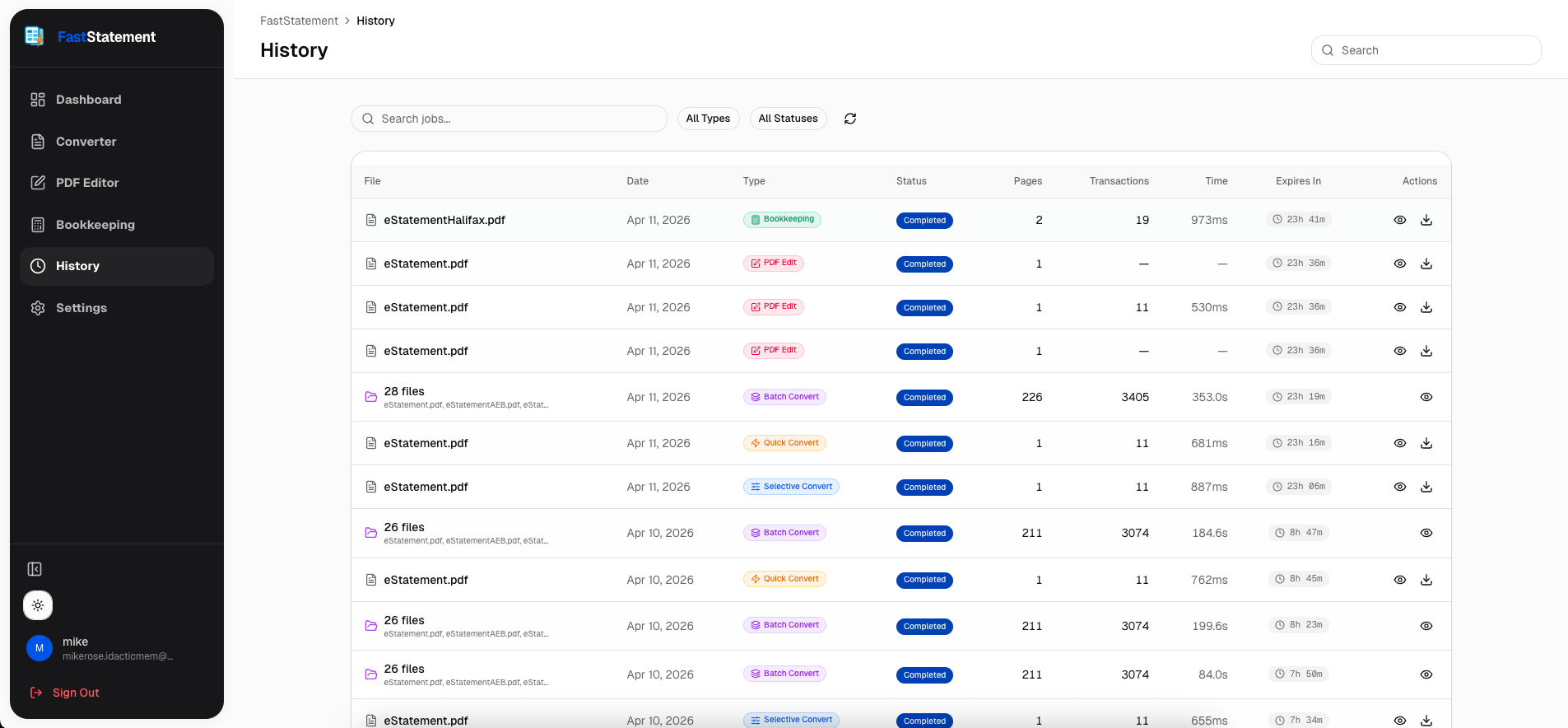This screenshot has height=728, width=1568.
Task: Collapse the sidebar panel
Action: click(x=35, y=569)
